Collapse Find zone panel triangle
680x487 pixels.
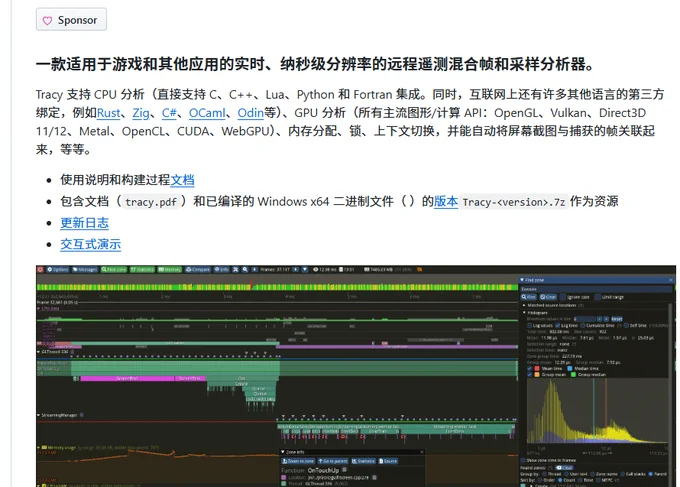pos(522,280)
